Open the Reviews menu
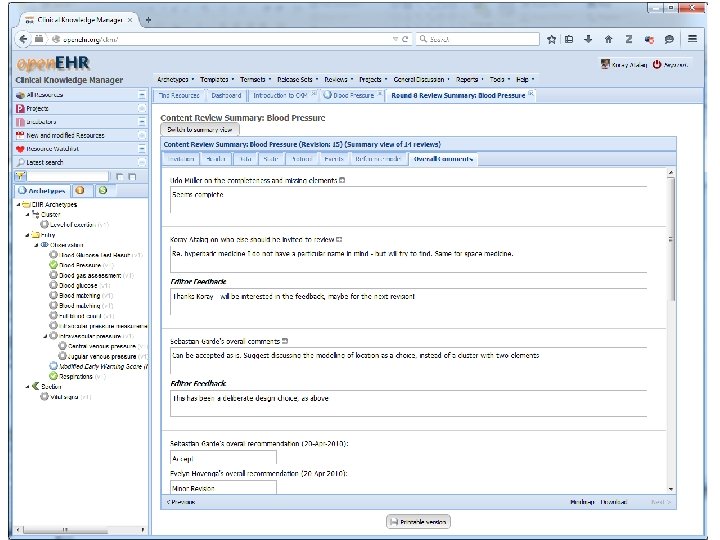720x540 pixels. click(x=339, y=79)
